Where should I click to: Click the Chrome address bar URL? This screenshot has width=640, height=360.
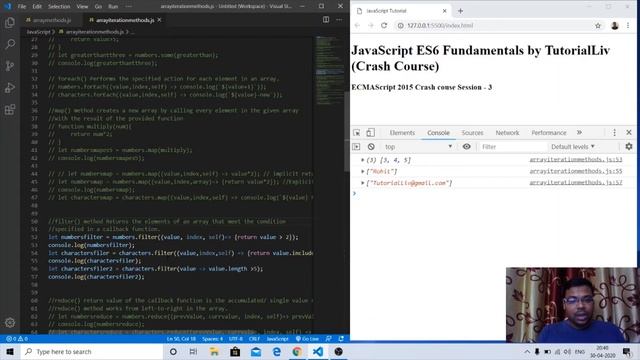tap(440, 25)
